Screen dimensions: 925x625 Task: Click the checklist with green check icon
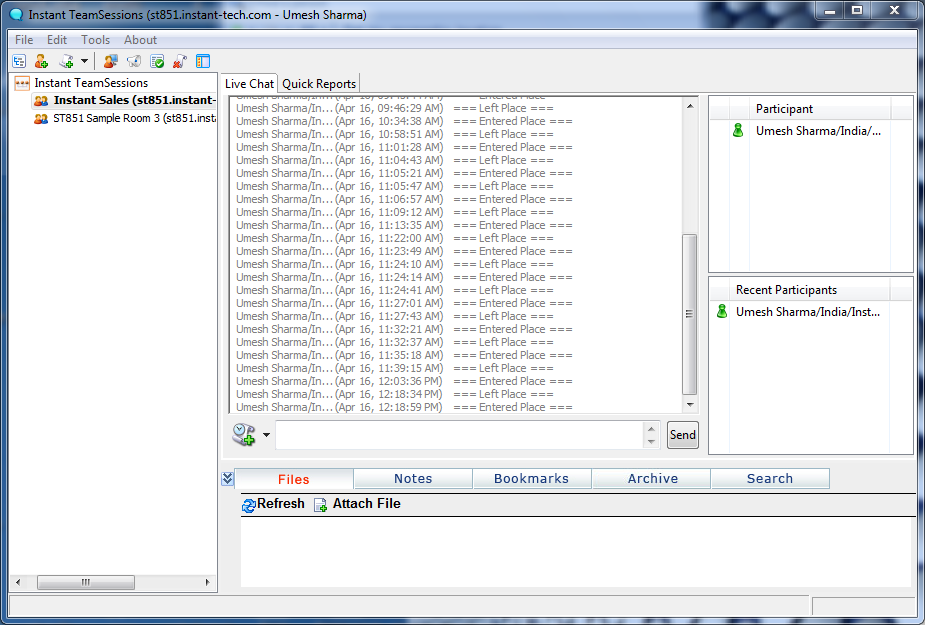pyautogui.click(x=157, y=61)
